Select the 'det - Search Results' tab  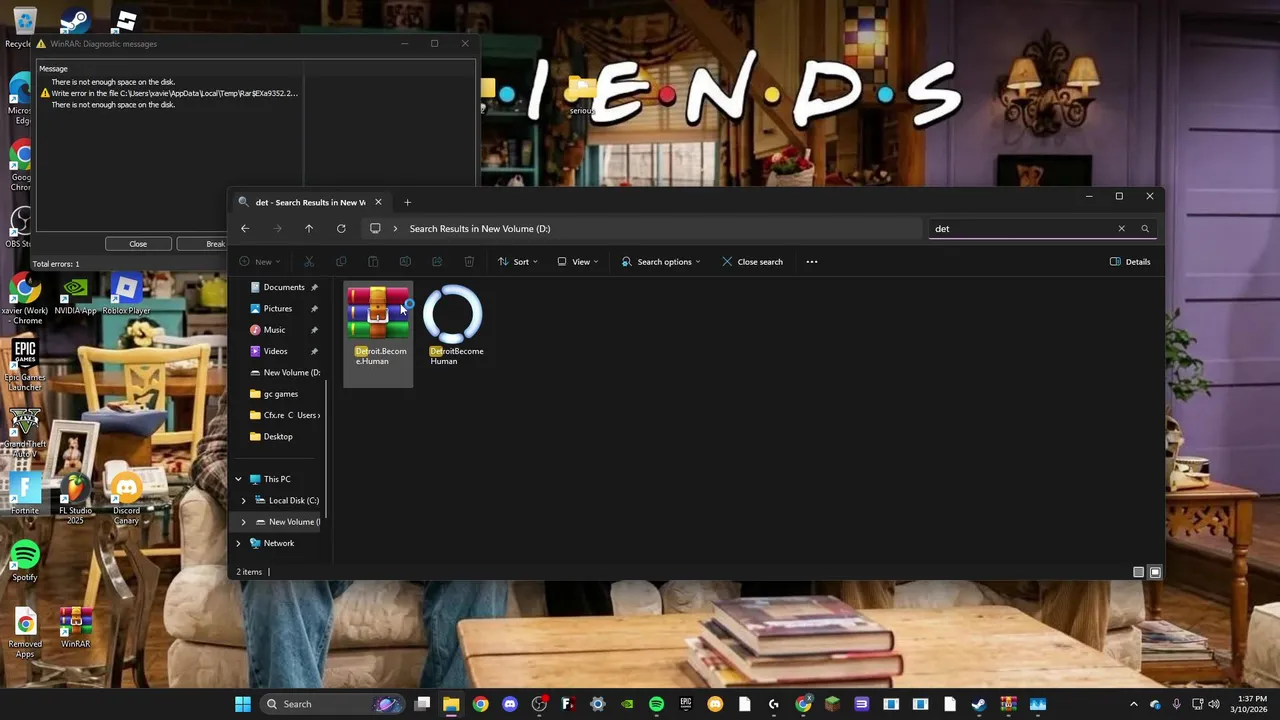tap(310, 202)
